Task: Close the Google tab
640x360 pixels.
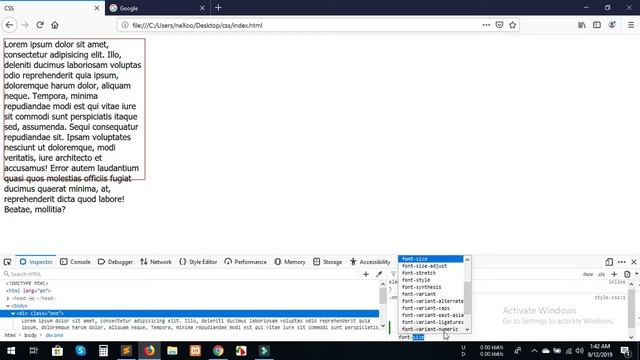Action: coord(202,8)
